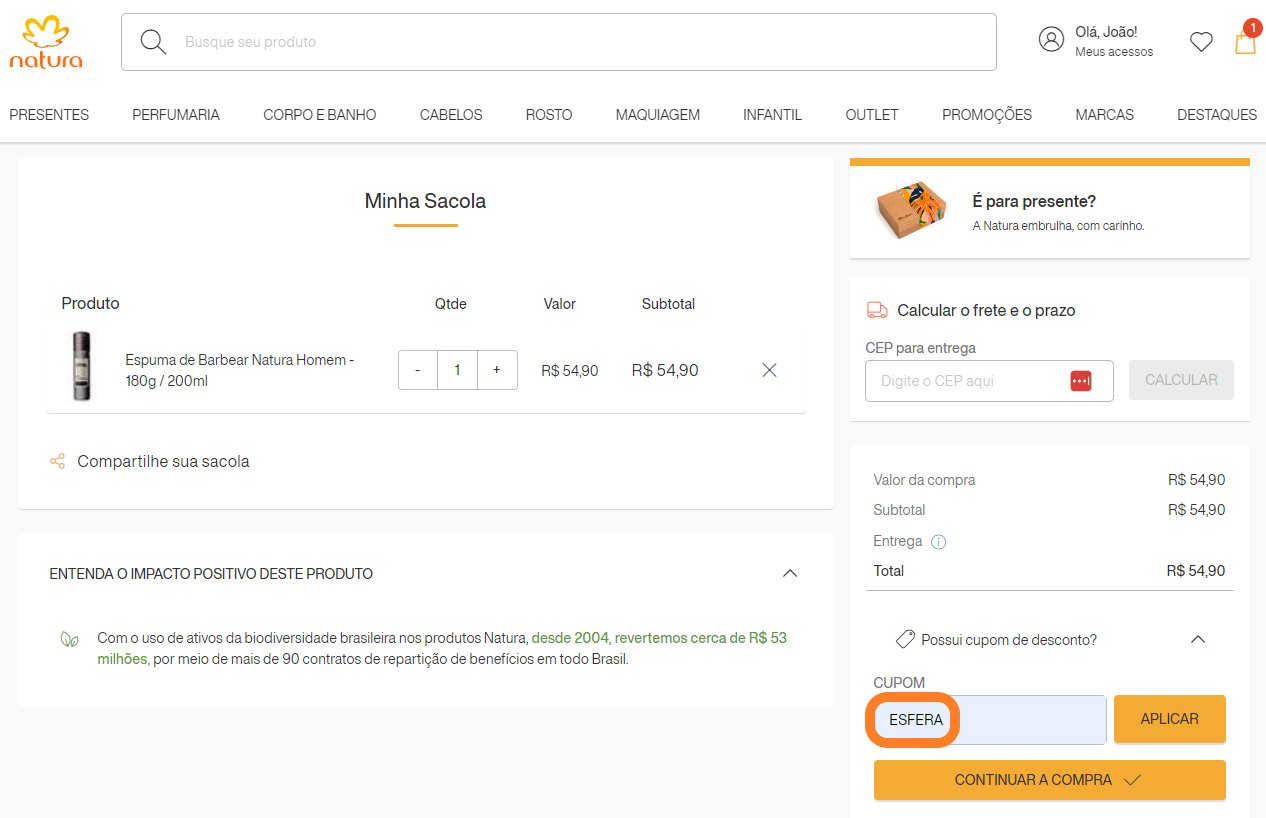The image size is (1266, 818).
Task: Decrease product quantity with minus button
Action: pos(418,370)
